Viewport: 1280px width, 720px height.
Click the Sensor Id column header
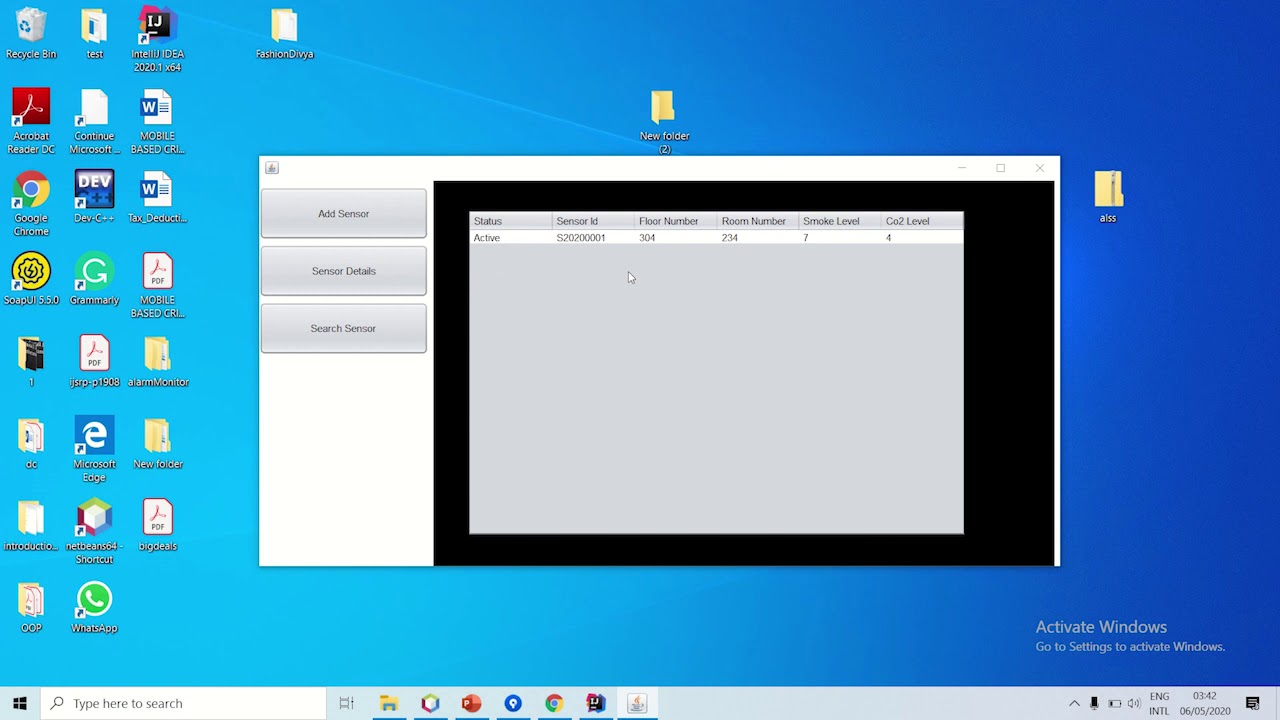click(x=593, y=221)
